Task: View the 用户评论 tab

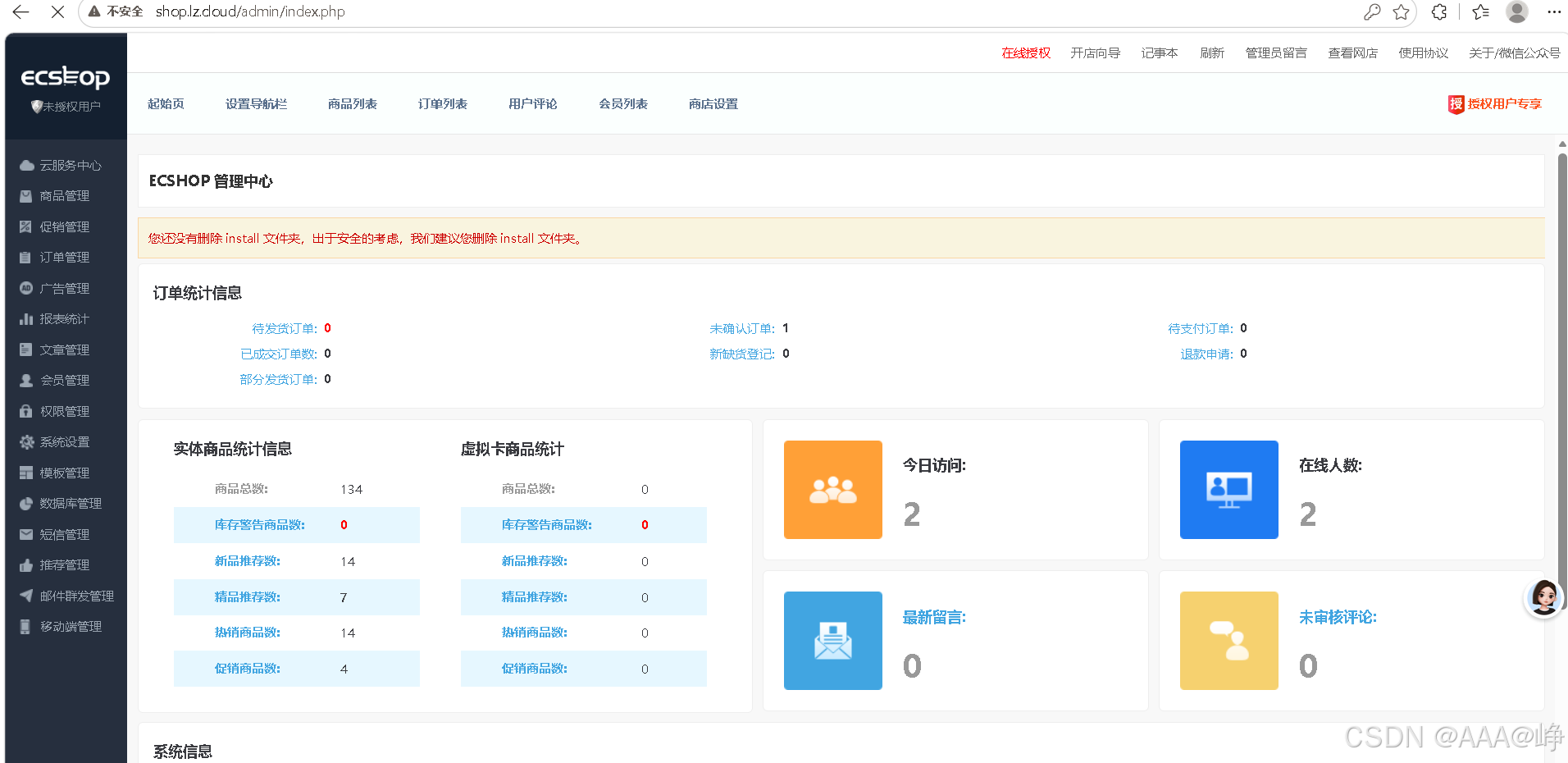Action: tap(533, 104)
